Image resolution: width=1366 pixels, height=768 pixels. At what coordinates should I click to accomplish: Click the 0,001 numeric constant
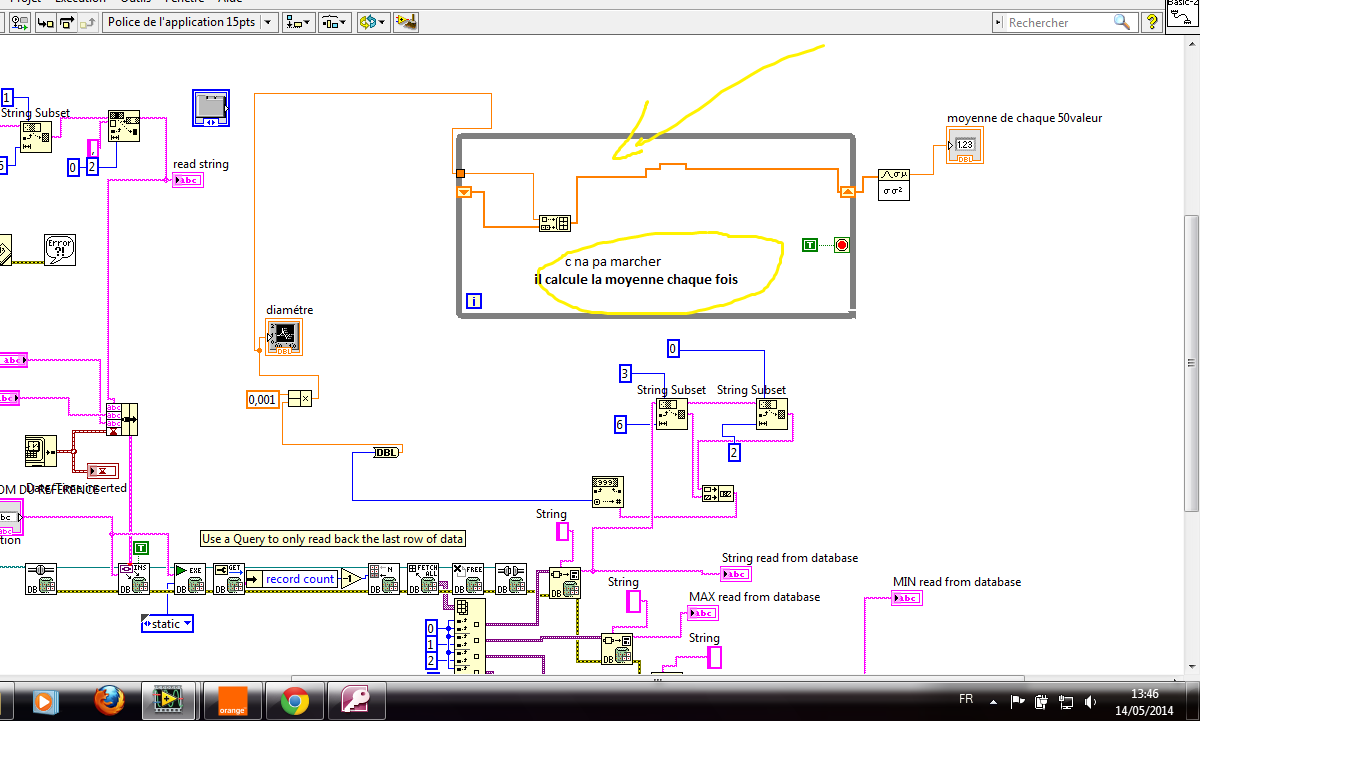[x=262, y=400]
